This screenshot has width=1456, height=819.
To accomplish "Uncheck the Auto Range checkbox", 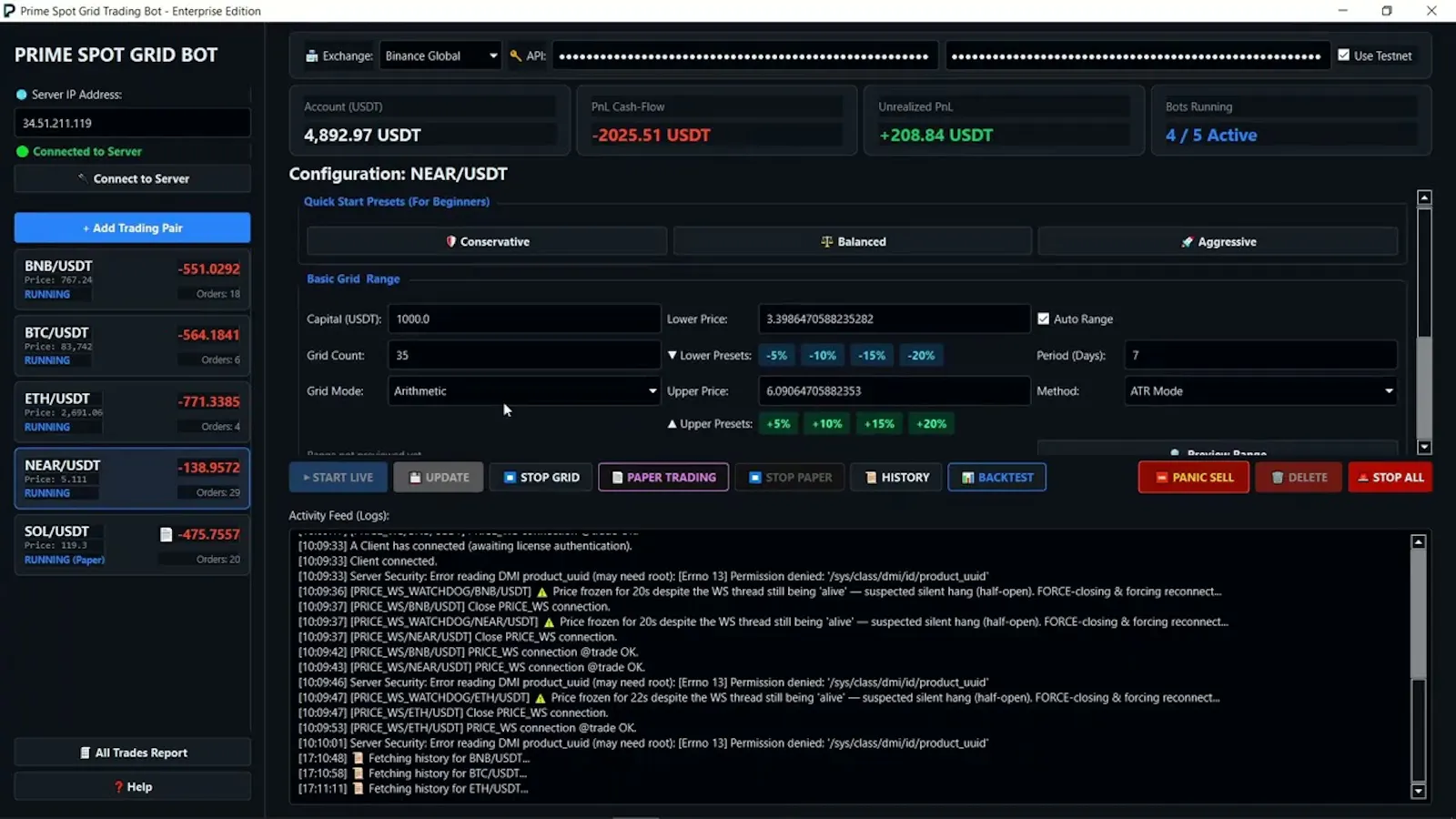I will click(x=1044, y=318).
